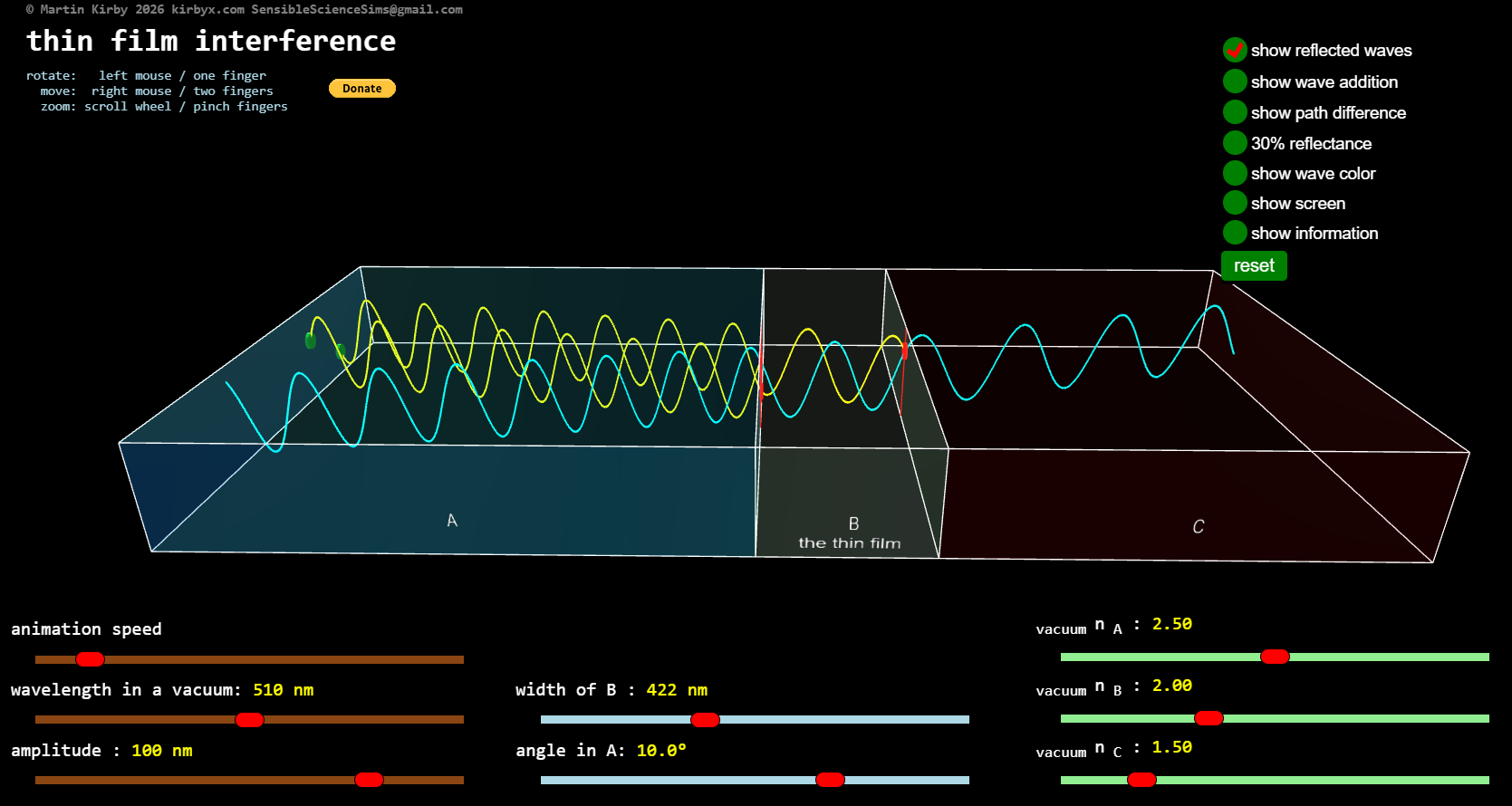This screenshot has width=1512, height=806.
Task: Click the green wave source marker
Action: coord(311,341)
